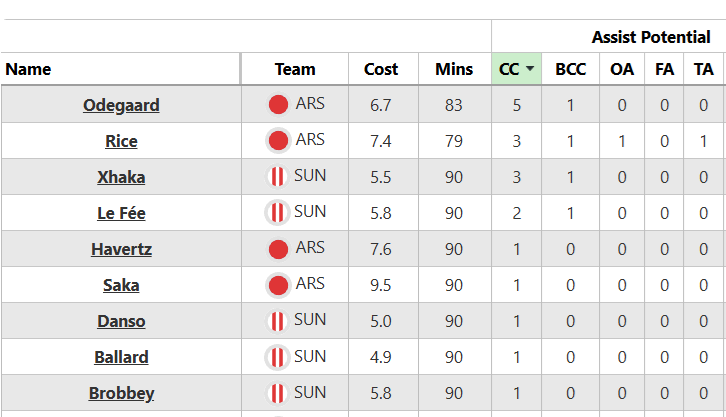Click Arsenal badge icon in Odegaard row
This screenshot has width=726, height=417.
click(278, 104)
